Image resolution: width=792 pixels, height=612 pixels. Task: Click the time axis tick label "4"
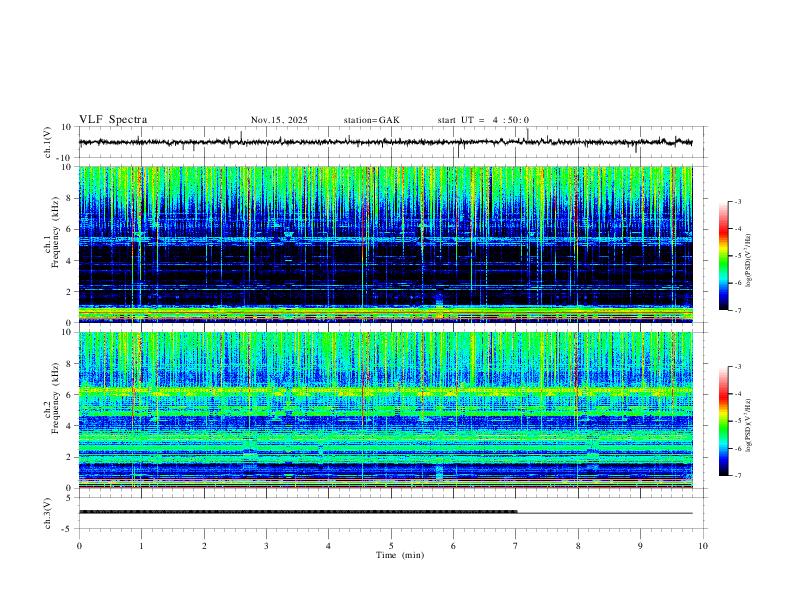329,546
